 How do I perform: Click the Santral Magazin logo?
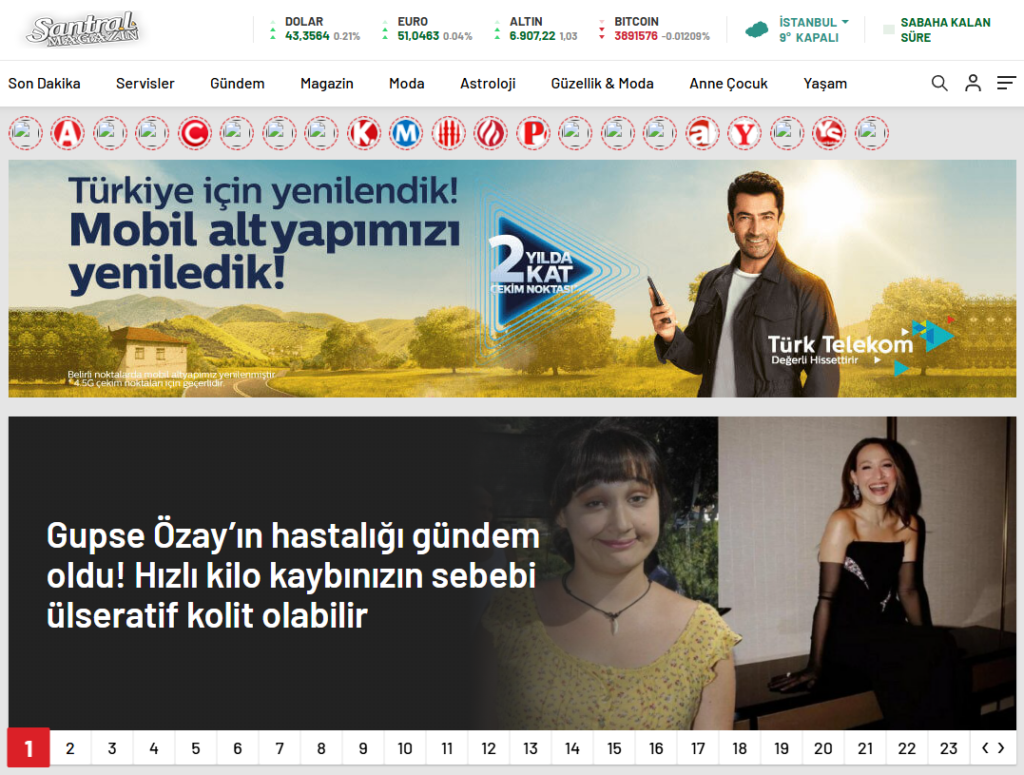[x=82, y=30]
